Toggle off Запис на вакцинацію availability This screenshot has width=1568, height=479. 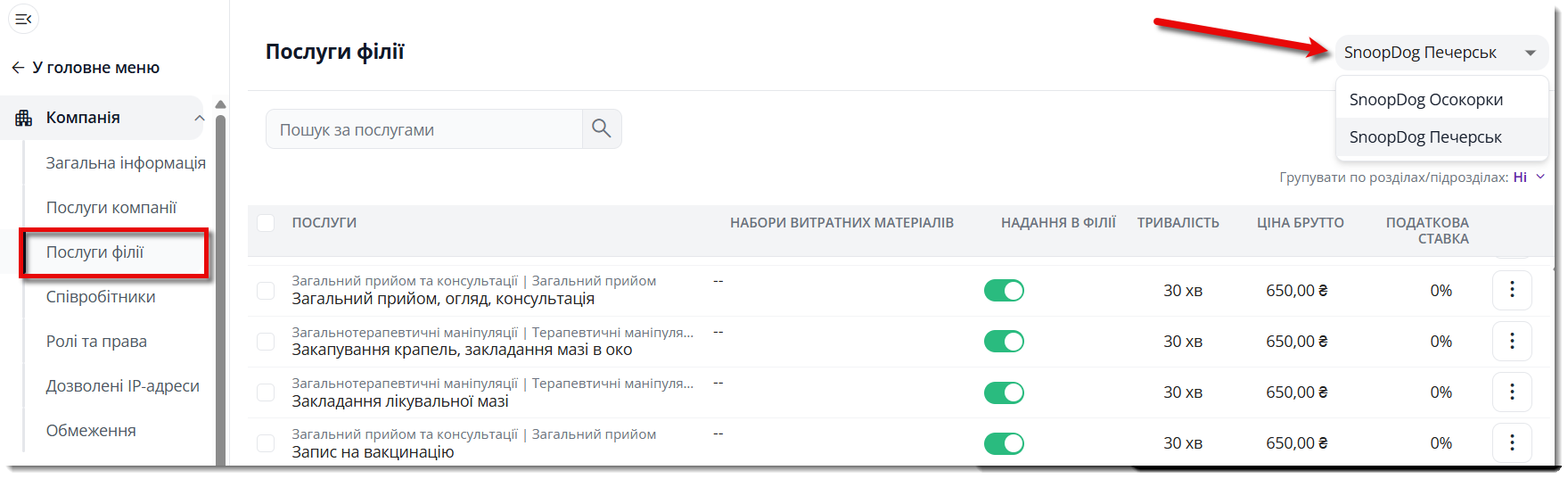1004,443
